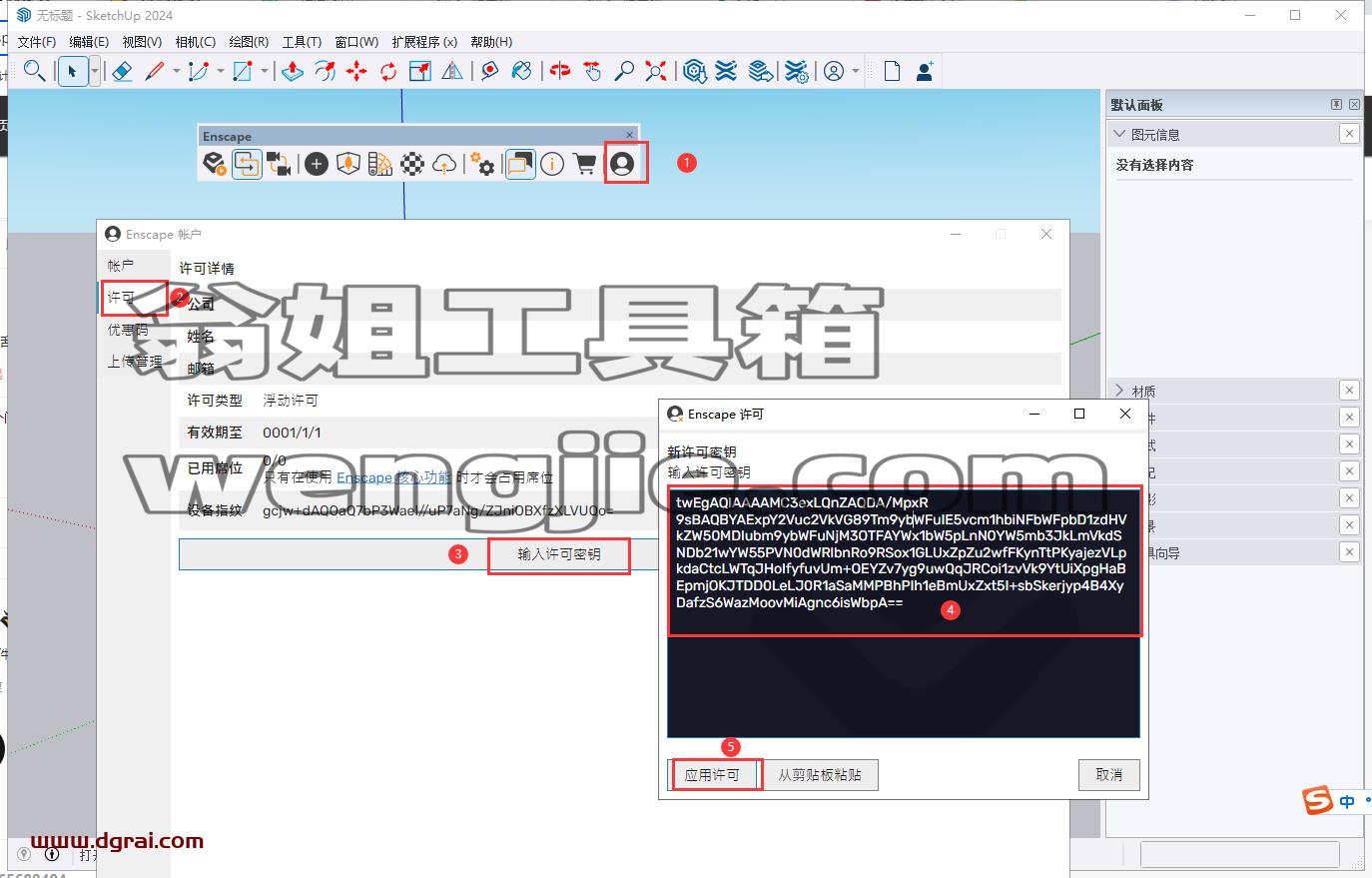Choose the Push/Pull tool
Image resolution: width=1372 pixels, height=878 pixels.
293,71
